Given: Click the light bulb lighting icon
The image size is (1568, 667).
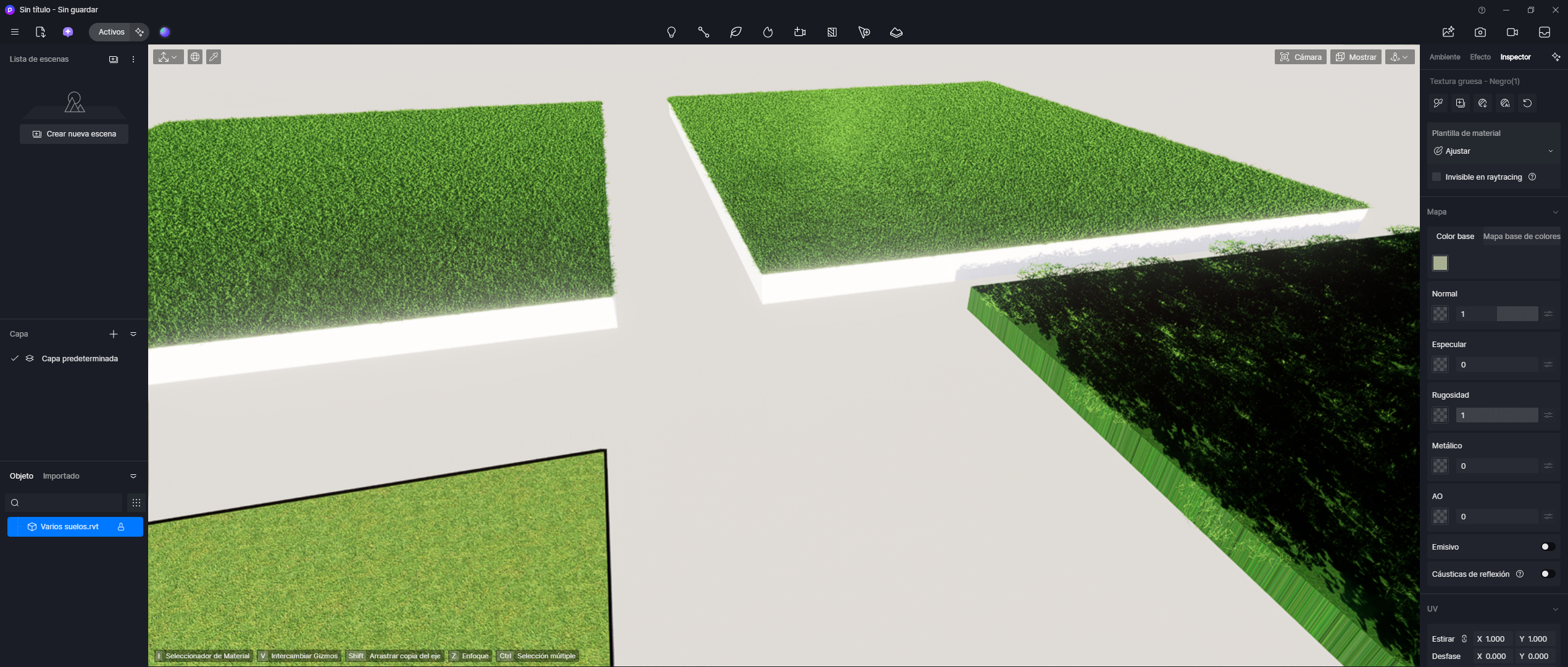Looking at the screenshot, I should point(671,32).
